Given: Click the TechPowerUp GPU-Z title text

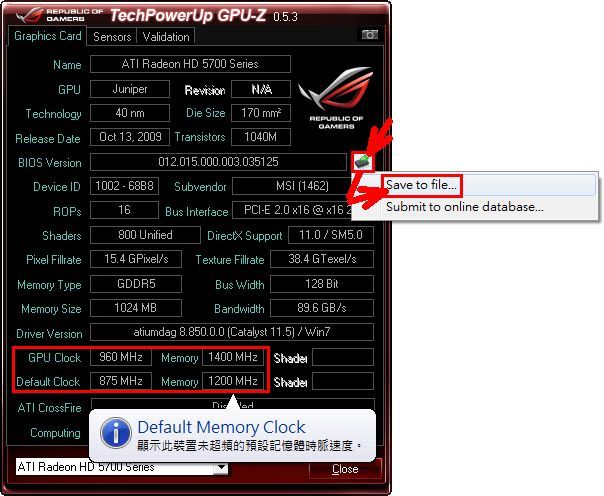Looking at the screenshot, I should (188, 15).
